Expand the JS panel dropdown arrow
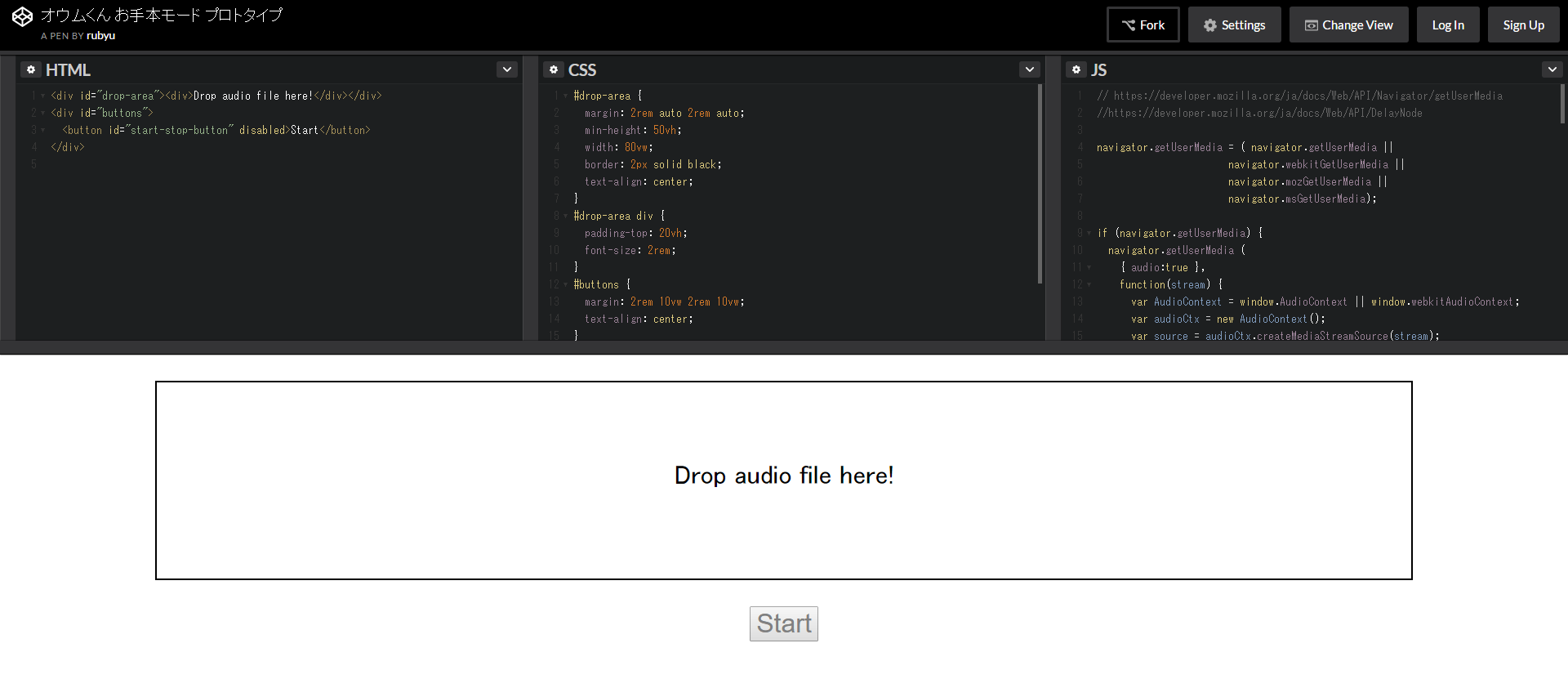This screenshot has height=679, width=1568. pyautogui.click(x=1552, y=69)
